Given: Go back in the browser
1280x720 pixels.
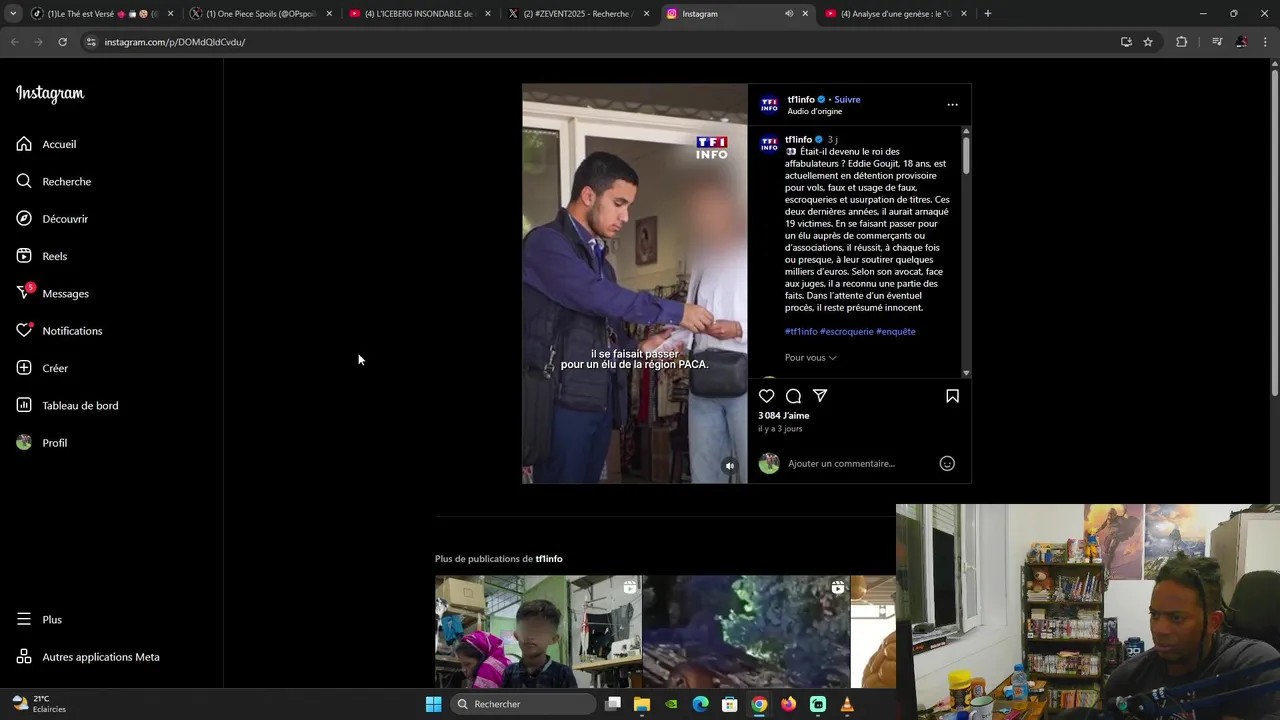Looking at the screenshot, I should pyautogui.click(x=14, y=42).
